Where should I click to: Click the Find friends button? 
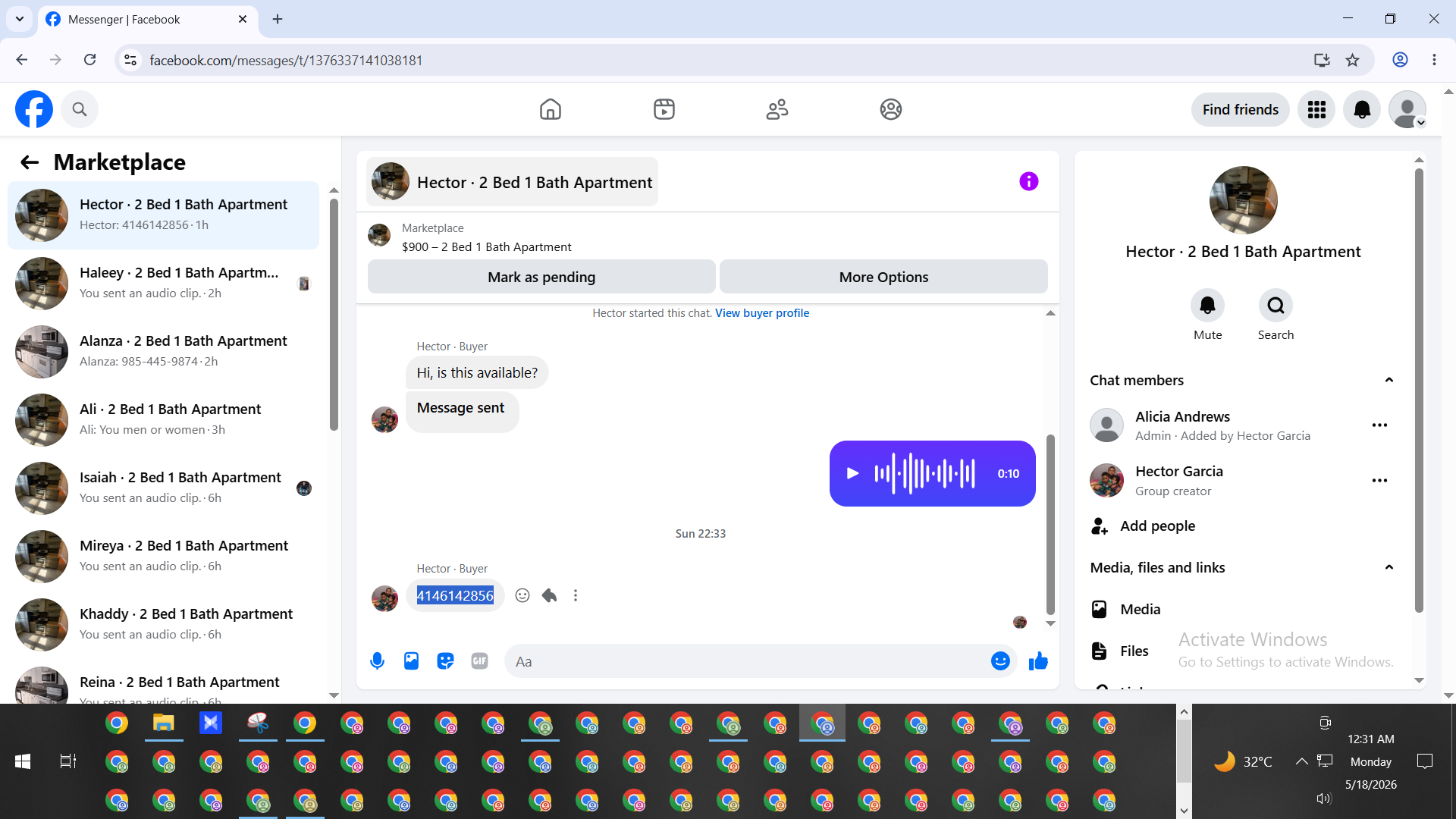point(1241,109)
